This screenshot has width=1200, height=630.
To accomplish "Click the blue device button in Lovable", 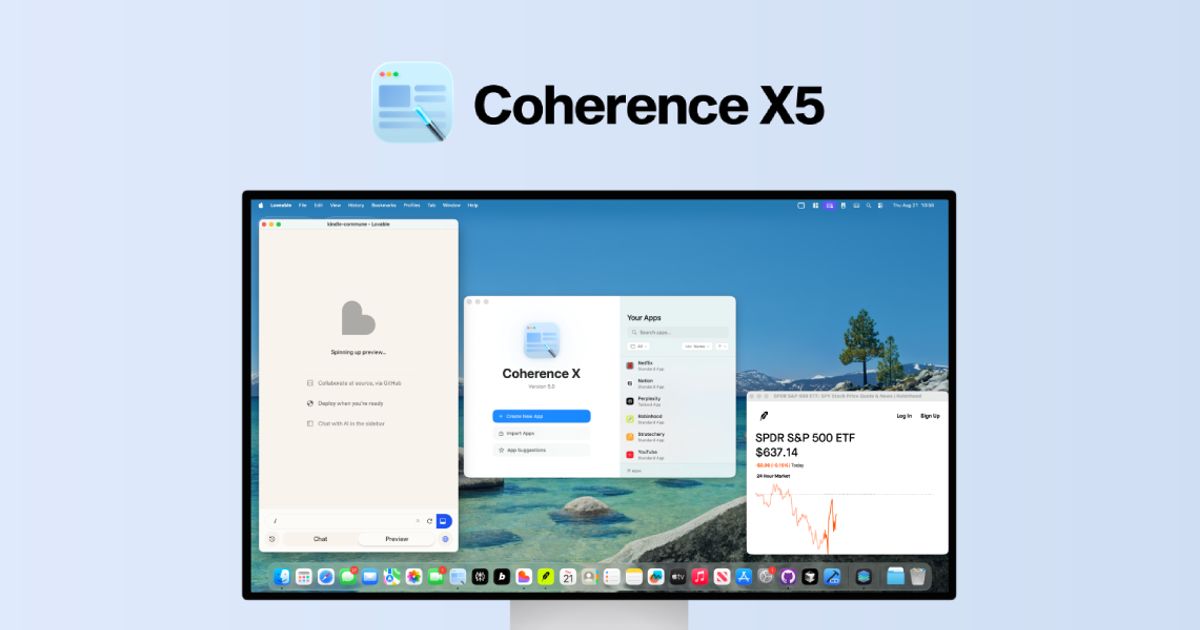I will click(x=443, y=521).
